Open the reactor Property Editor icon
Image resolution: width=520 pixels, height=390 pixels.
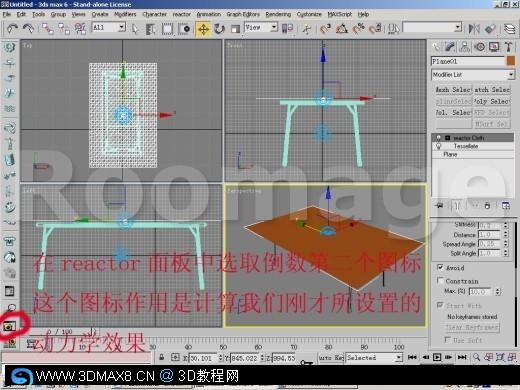(x=9, y=291)
